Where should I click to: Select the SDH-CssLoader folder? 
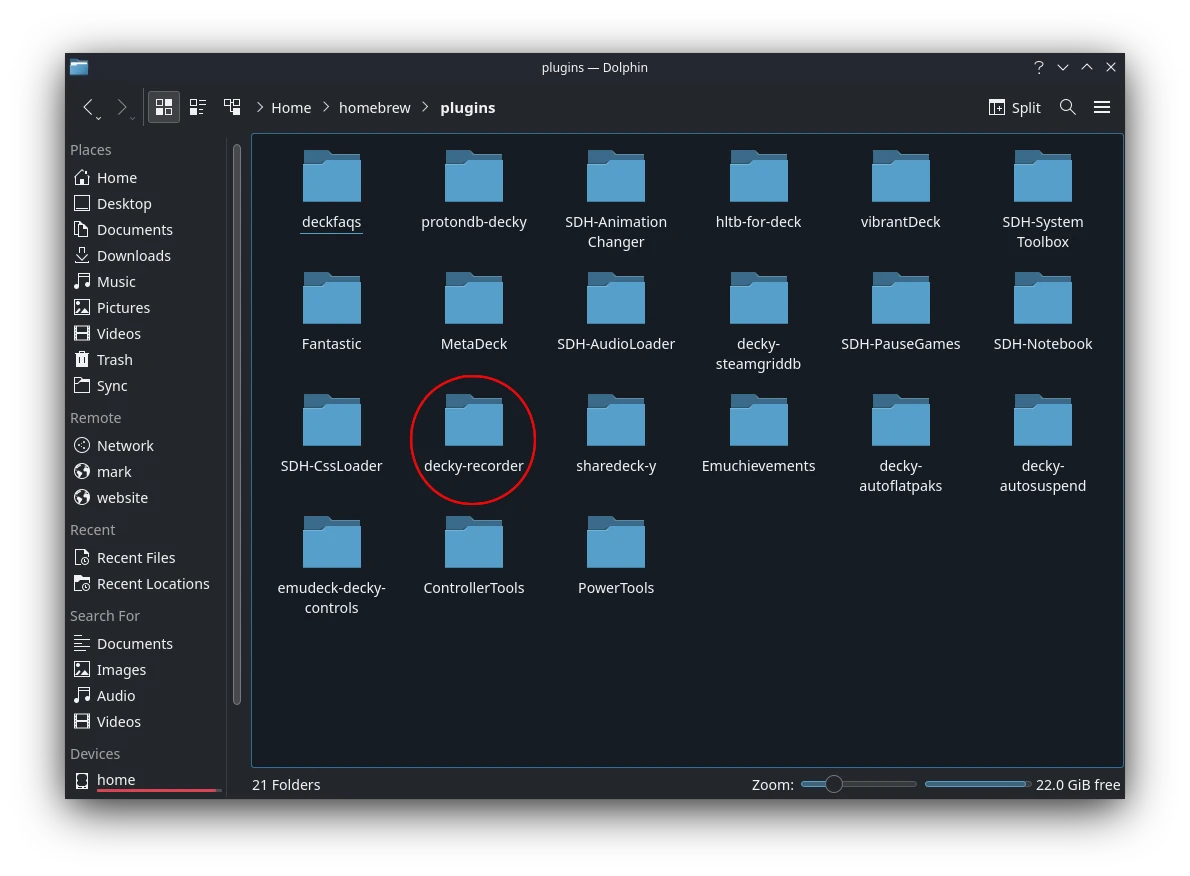pos(332,433)
